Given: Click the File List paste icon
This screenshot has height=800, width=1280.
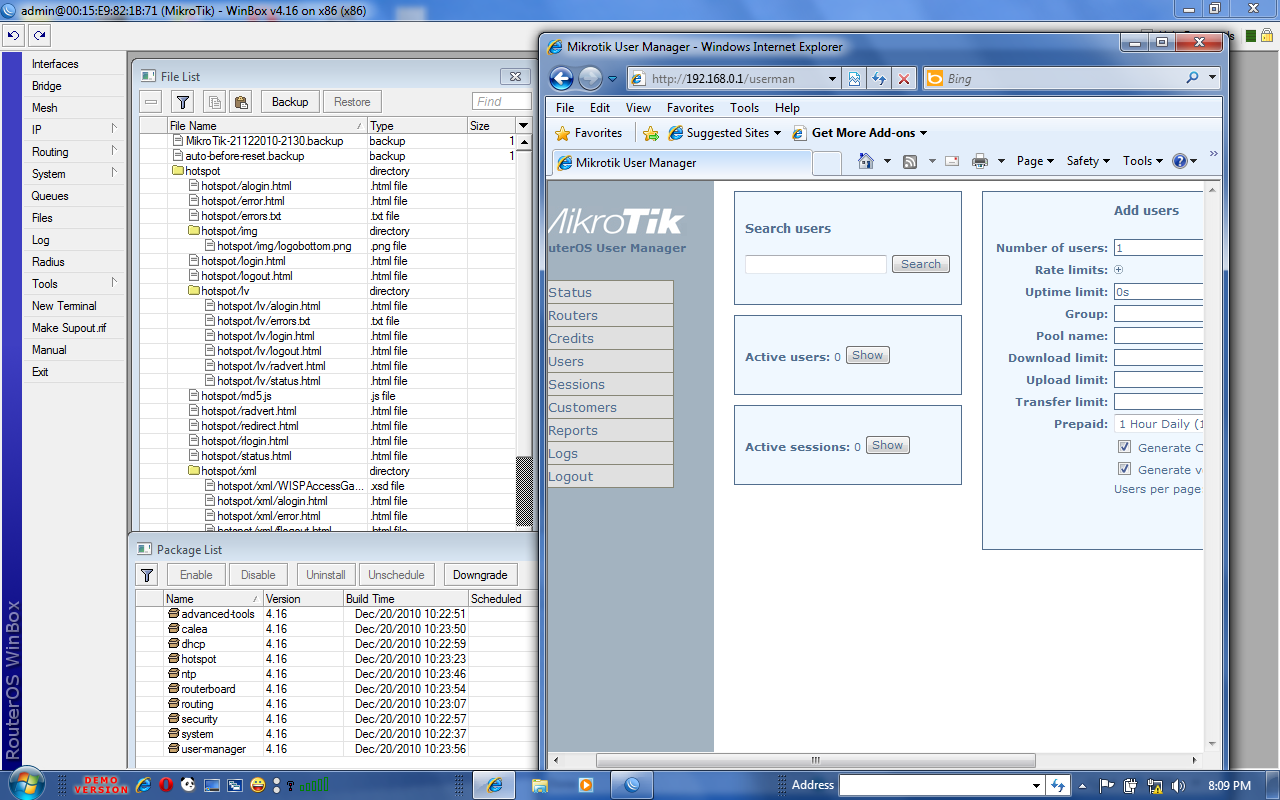Looking at the screenshot, I should (240, 101).
